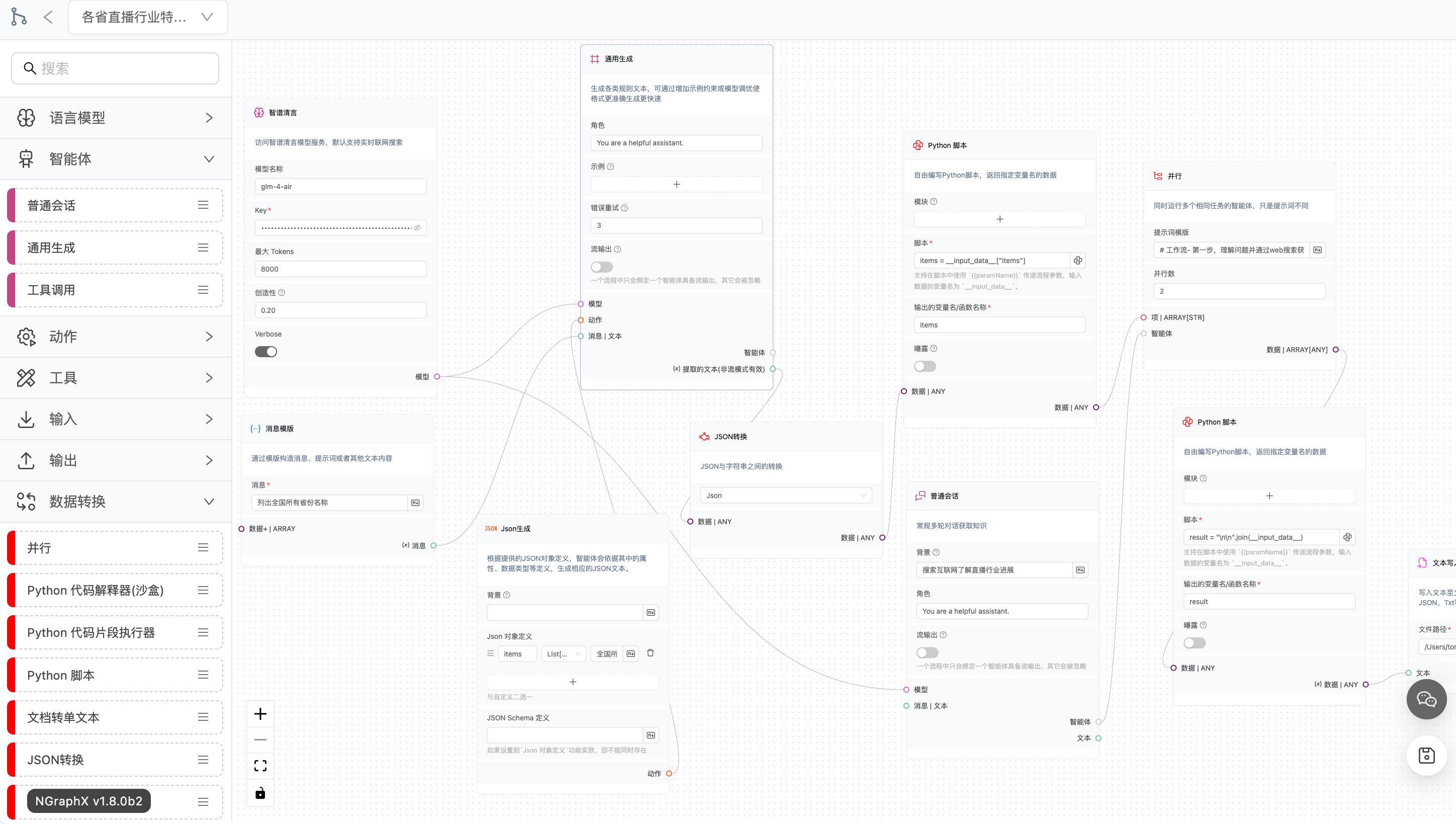Select the 工具调用 sidebar item
The width and height of the screenshot is (1456, 824).
(115, 290)
